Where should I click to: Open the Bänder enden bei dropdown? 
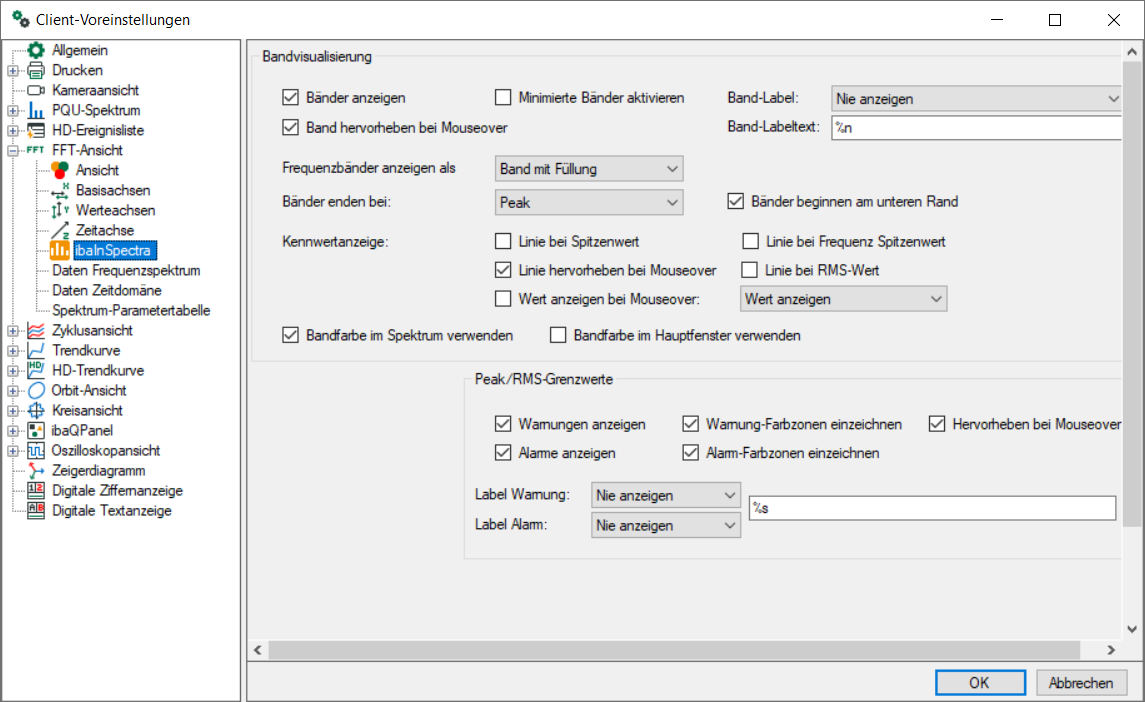point(589,202)
